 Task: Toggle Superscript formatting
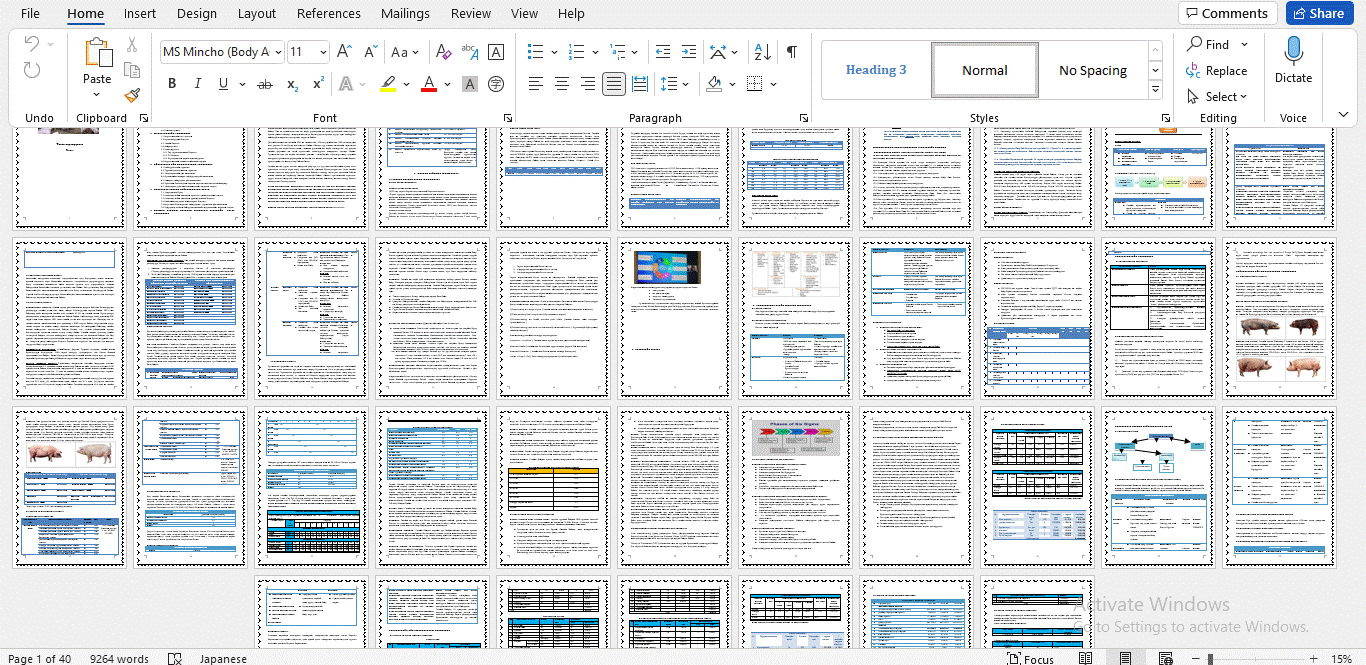[318, 84]
